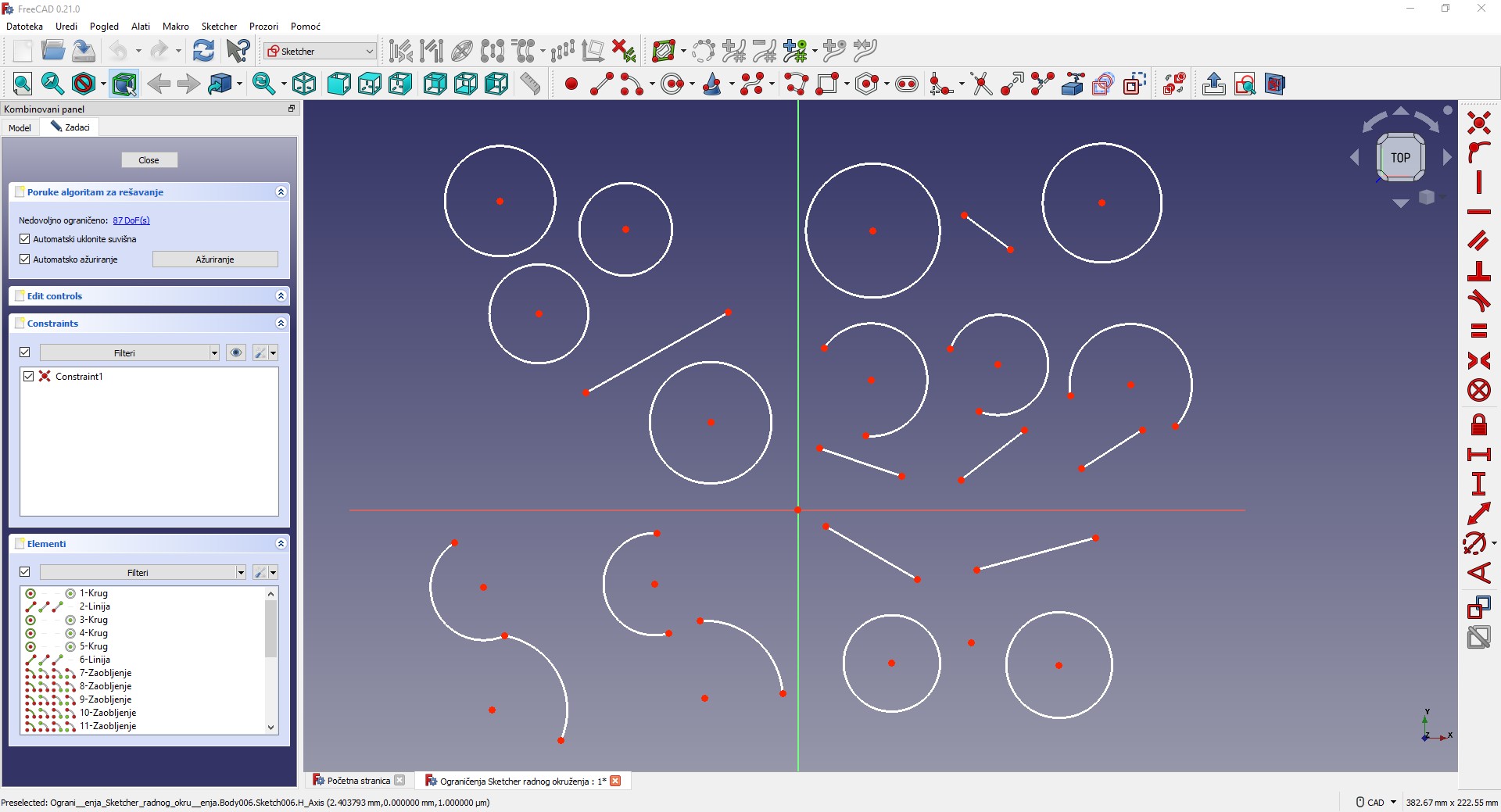Open the Elementi Filteri dropdown
The width and height of the screenshot is (1501, 812).
143,572
